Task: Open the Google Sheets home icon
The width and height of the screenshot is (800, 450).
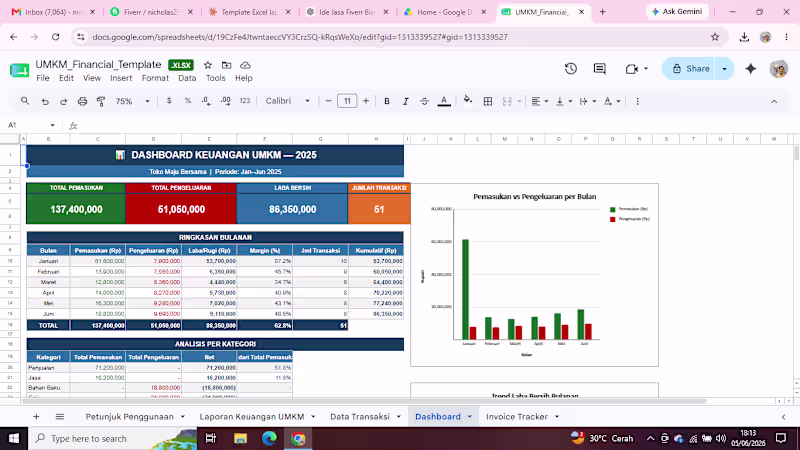Action: [19, 70]
